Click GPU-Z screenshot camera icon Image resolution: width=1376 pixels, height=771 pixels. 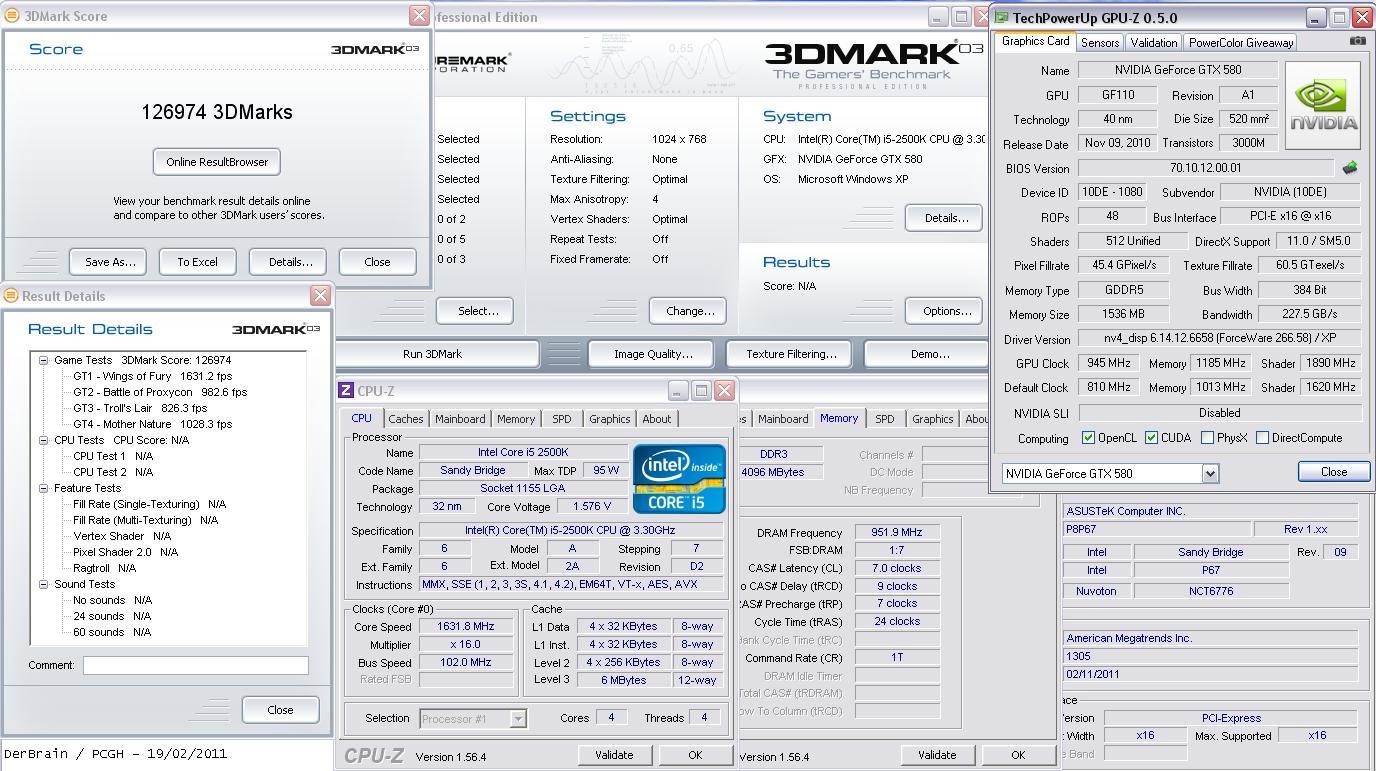[1357, 41]
